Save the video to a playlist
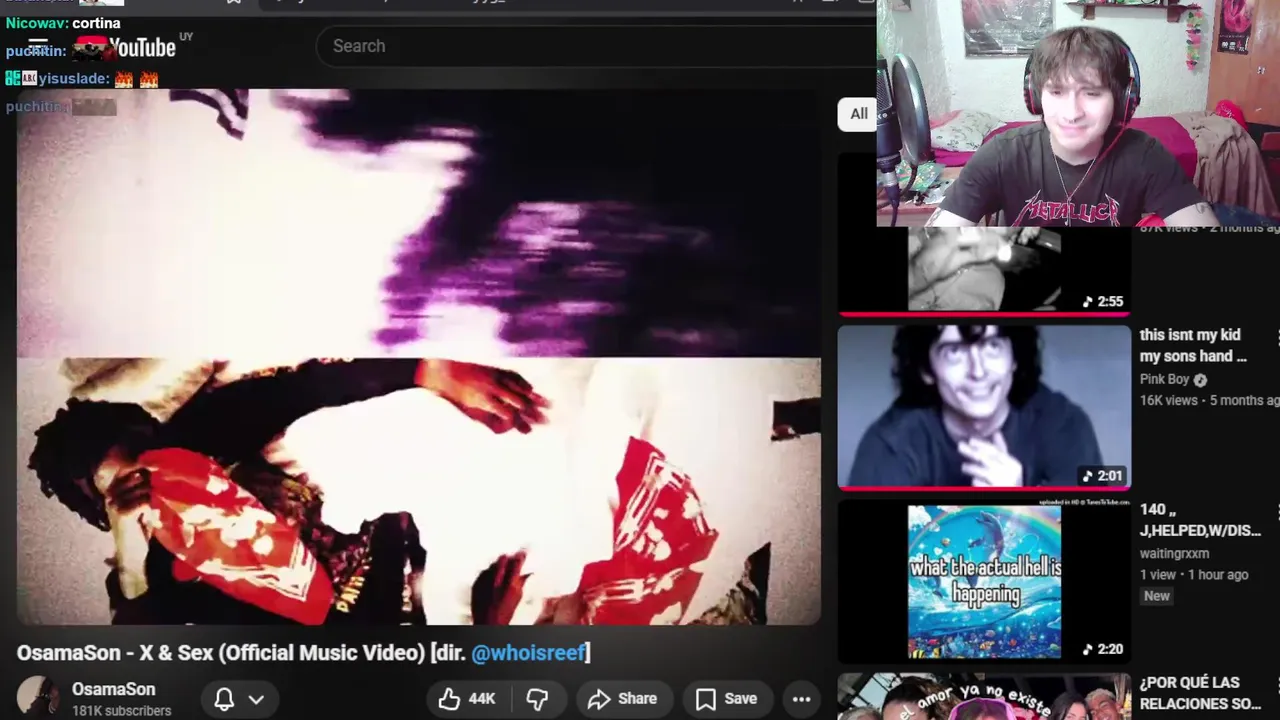The width and height of the screenshot is (1280, 720). pyautogui.click(x=727, y=699)
